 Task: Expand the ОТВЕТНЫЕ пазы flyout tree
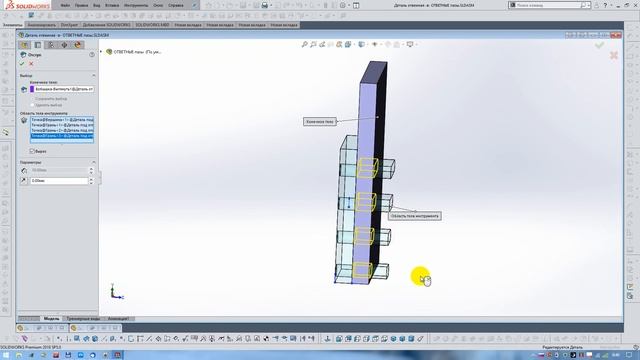102,52
